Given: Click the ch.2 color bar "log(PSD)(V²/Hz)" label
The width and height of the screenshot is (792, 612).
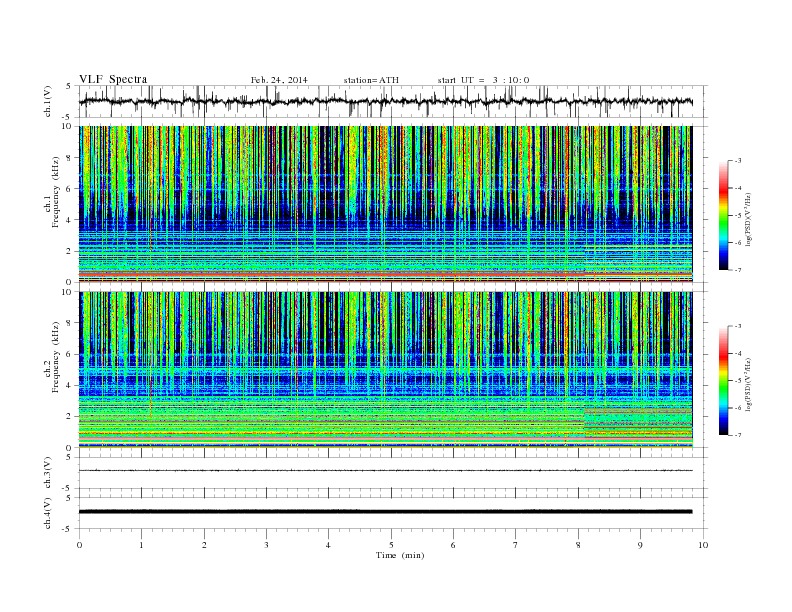Looking at the screenshot, I should (749, 384).
